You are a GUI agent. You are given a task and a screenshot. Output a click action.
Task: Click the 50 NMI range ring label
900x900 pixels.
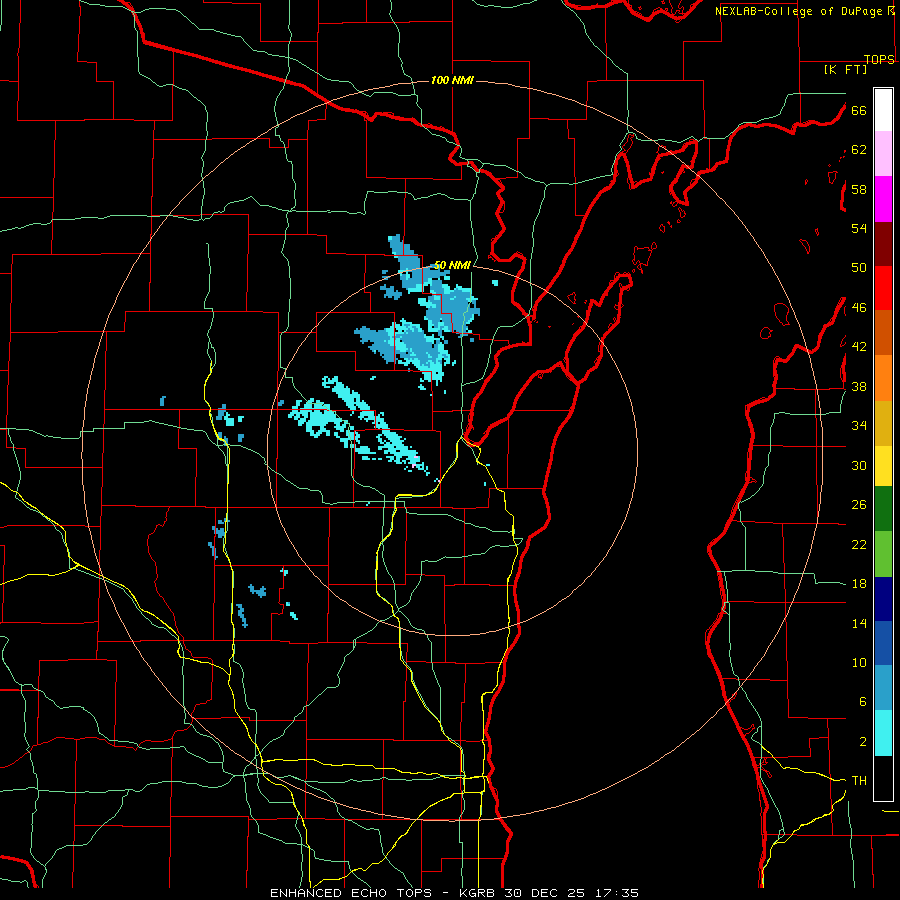point(452,265)
